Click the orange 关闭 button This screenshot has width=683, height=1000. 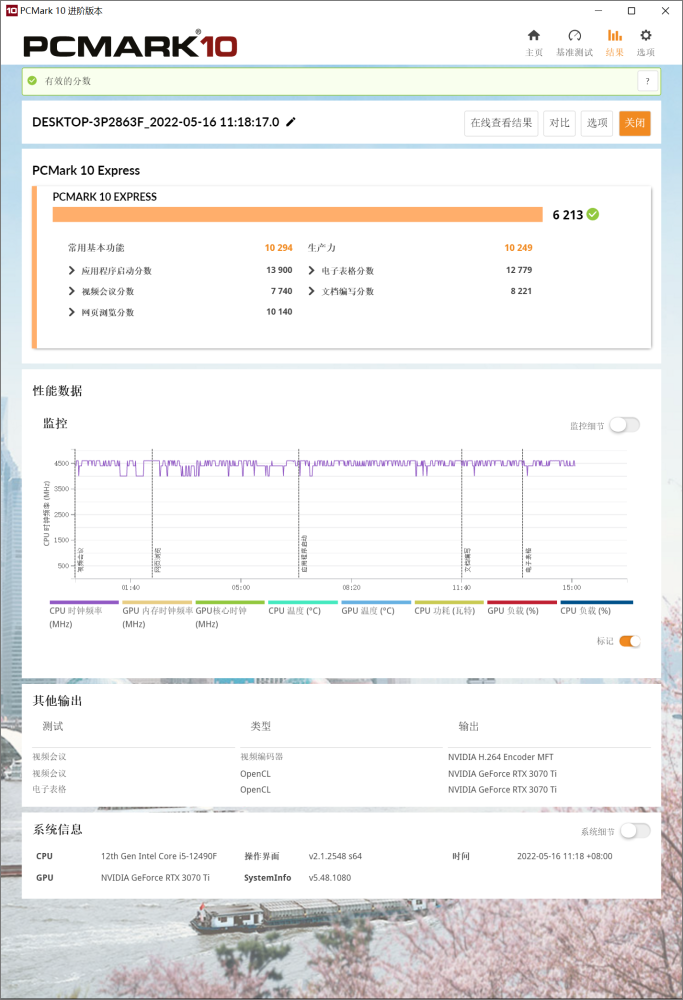click(635, 123)
